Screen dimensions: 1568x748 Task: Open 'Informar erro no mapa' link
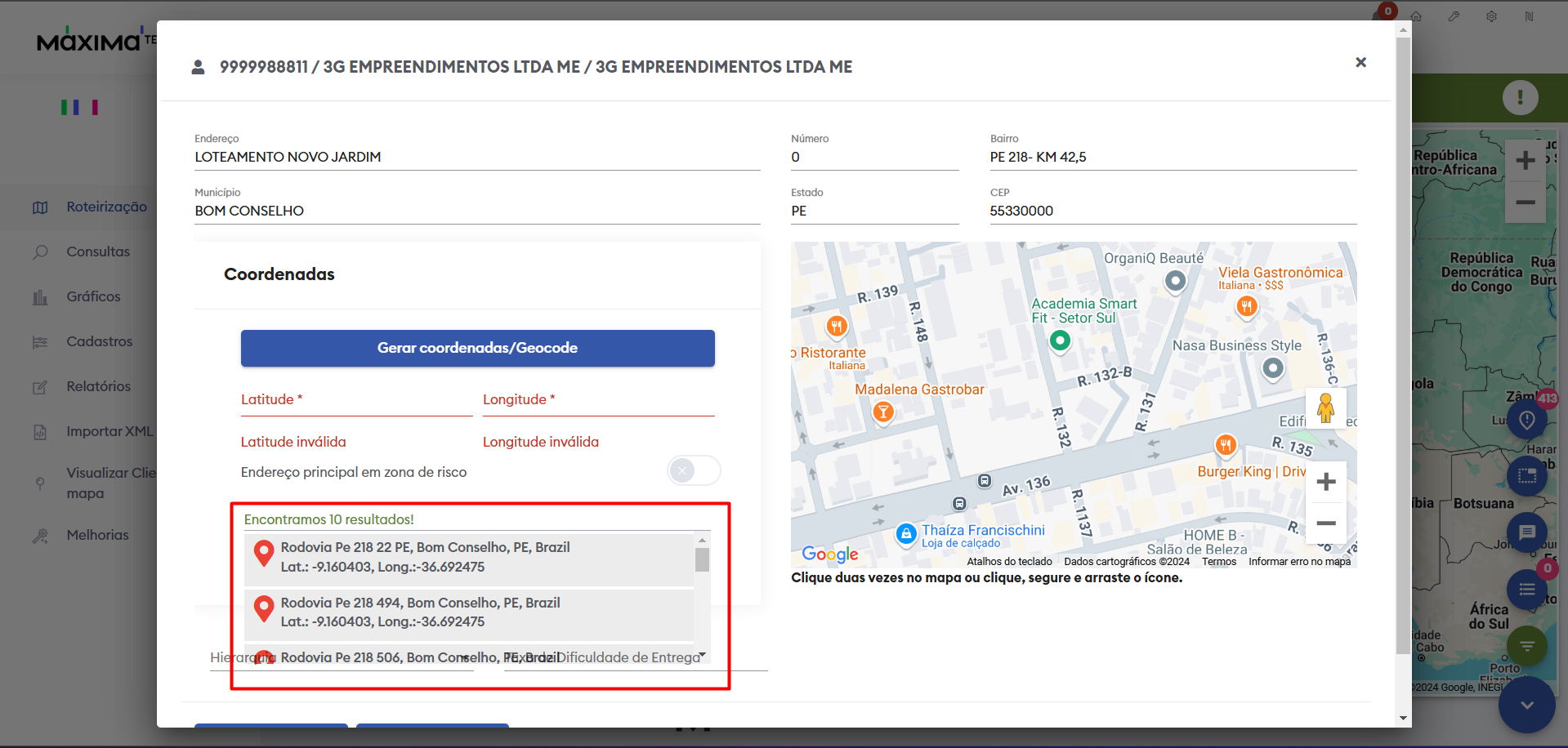(x=1298, y=562)
